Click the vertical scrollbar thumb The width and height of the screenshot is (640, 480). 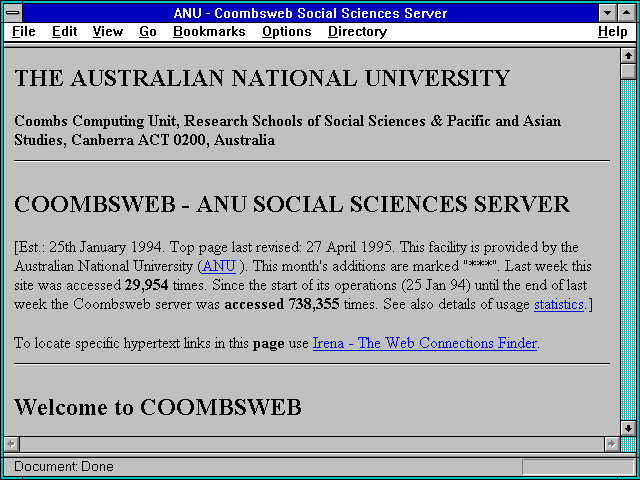628,71
